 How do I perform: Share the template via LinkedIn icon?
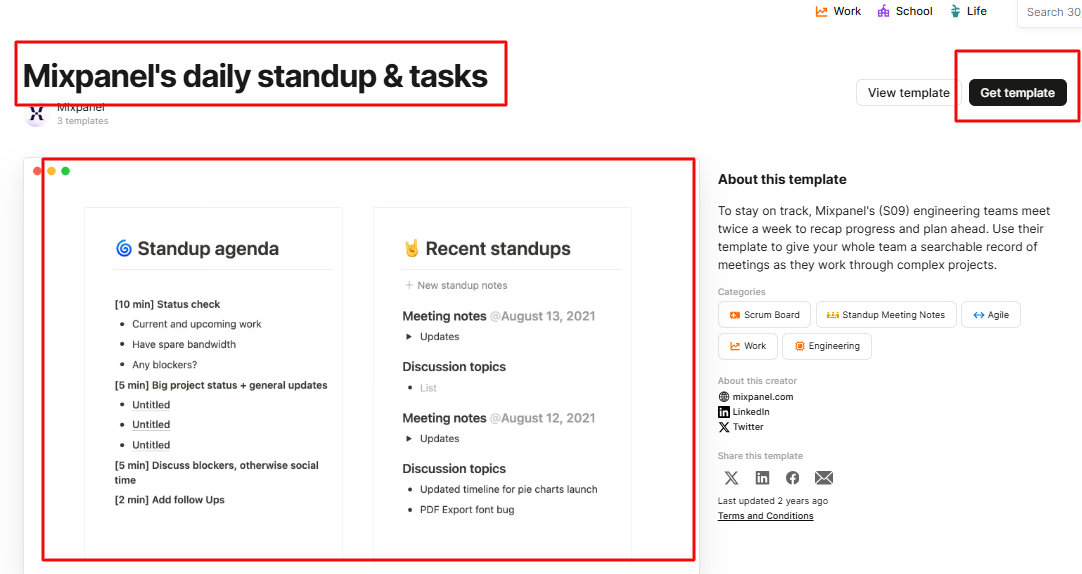762,477
